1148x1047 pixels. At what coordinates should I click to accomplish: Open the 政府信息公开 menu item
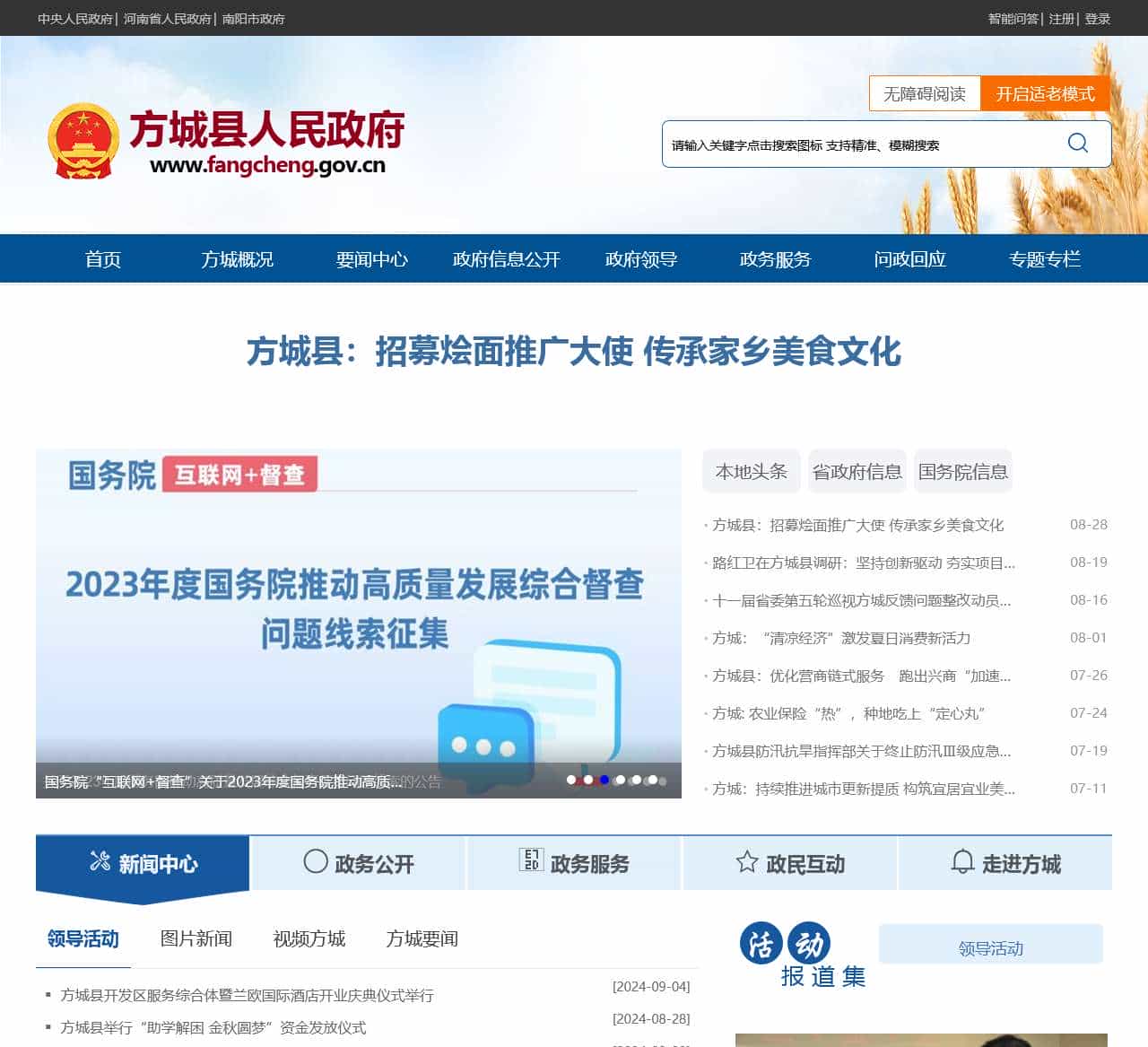507,259
